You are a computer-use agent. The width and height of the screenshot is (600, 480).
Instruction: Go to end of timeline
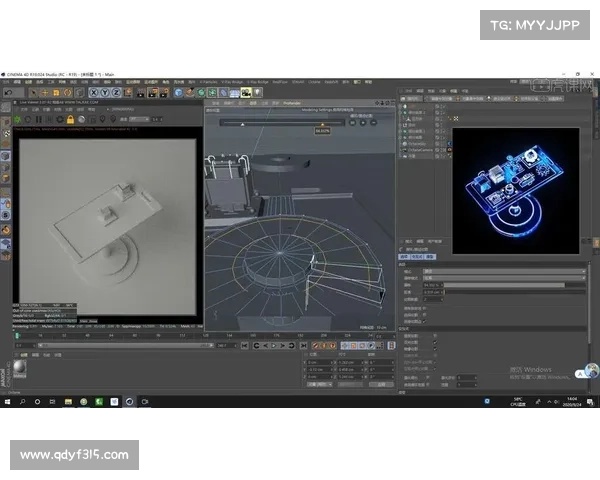[303, 346]
